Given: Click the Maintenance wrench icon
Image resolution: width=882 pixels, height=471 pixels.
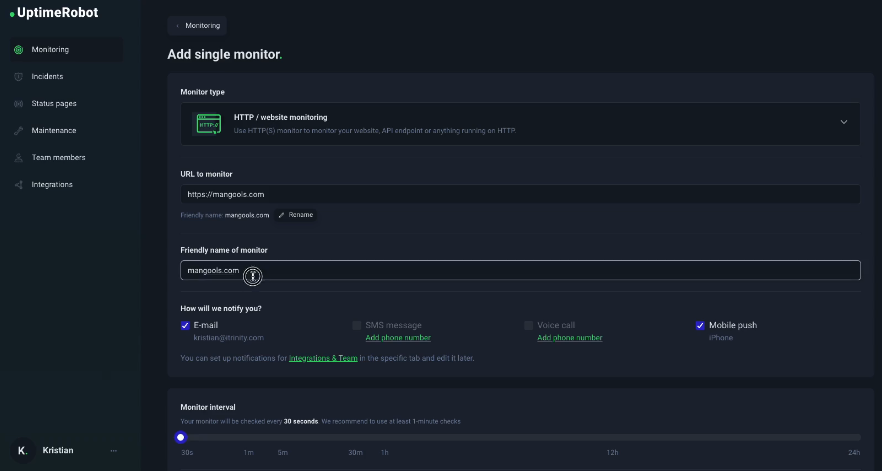Looking at the screenshot, I should pyautogui.click(x=18, y=131).
